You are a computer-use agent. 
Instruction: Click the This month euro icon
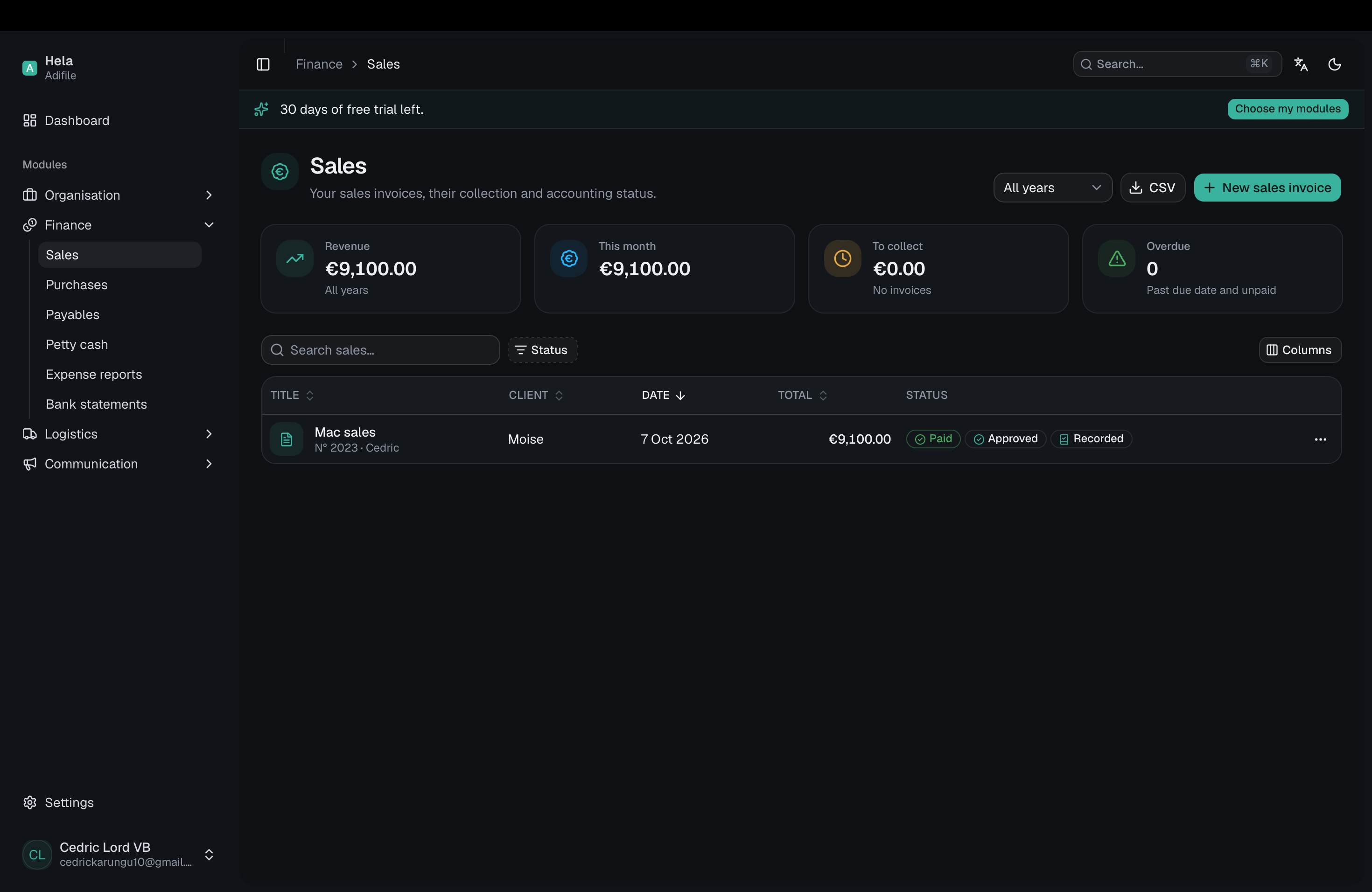568,258
